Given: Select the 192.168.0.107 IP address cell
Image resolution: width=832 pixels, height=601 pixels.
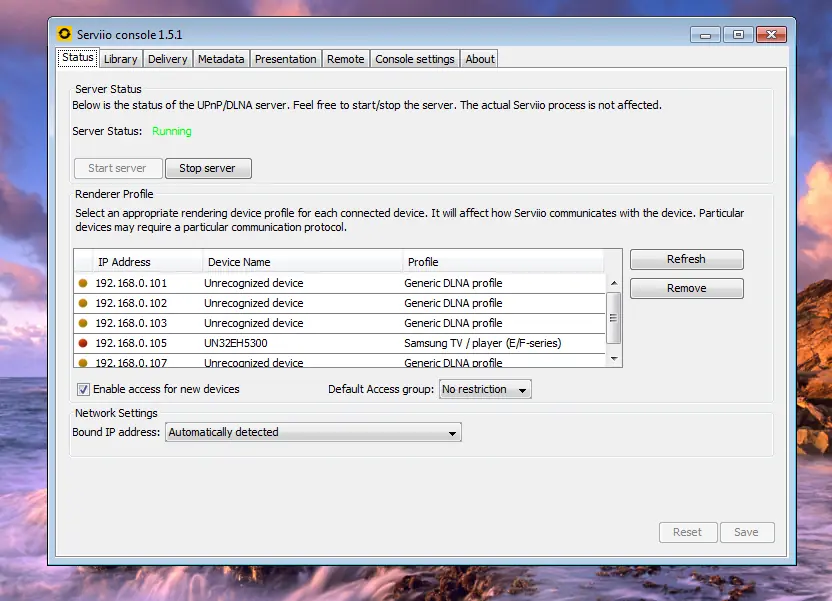Looking at the screenshot, I should tap(131, 363).
